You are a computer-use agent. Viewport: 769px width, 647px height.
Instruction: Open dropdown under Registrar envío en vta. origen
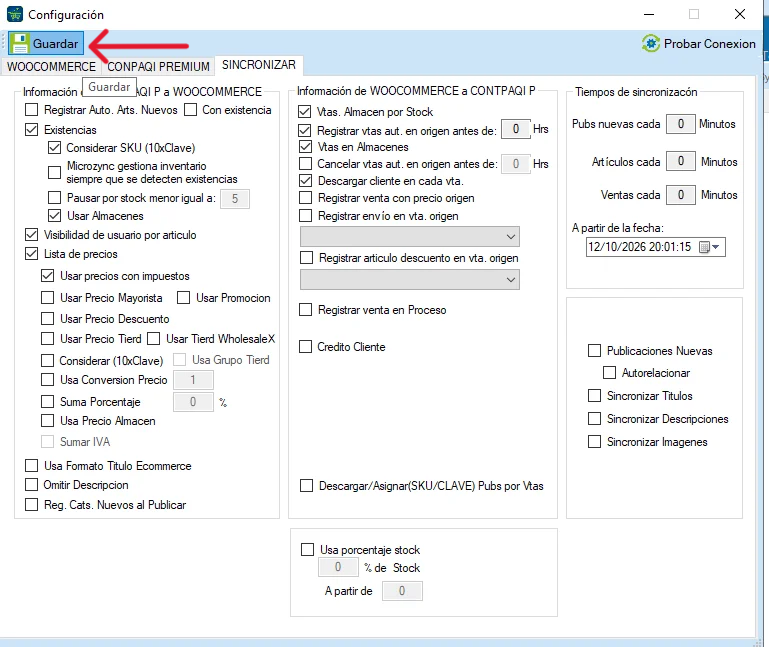pos(410,237)
